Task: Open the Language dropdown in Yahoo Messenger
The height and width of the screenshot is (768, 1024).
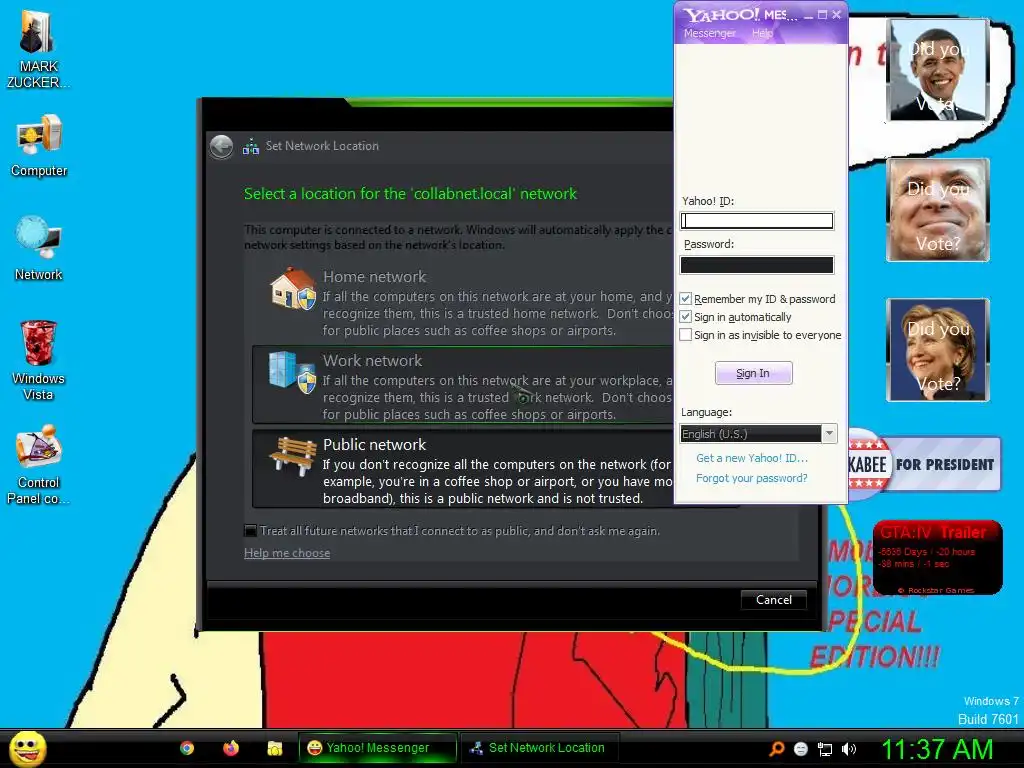Action: pos(829,434)
